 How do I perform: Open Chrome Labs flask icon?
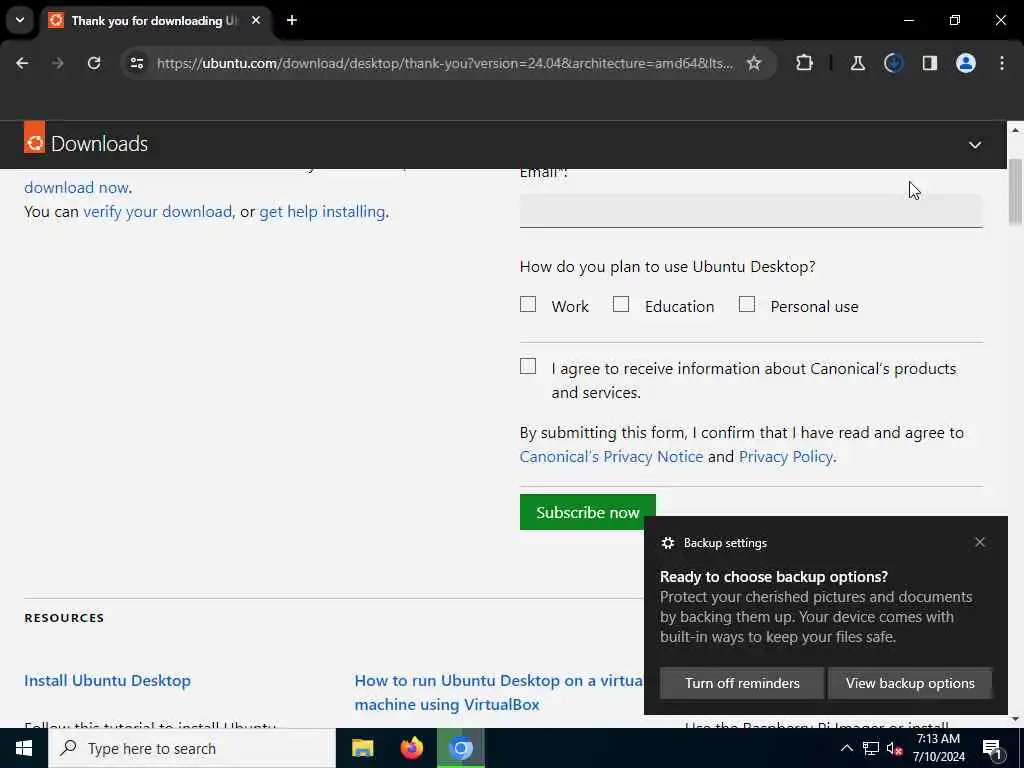(x=857, y=63)
